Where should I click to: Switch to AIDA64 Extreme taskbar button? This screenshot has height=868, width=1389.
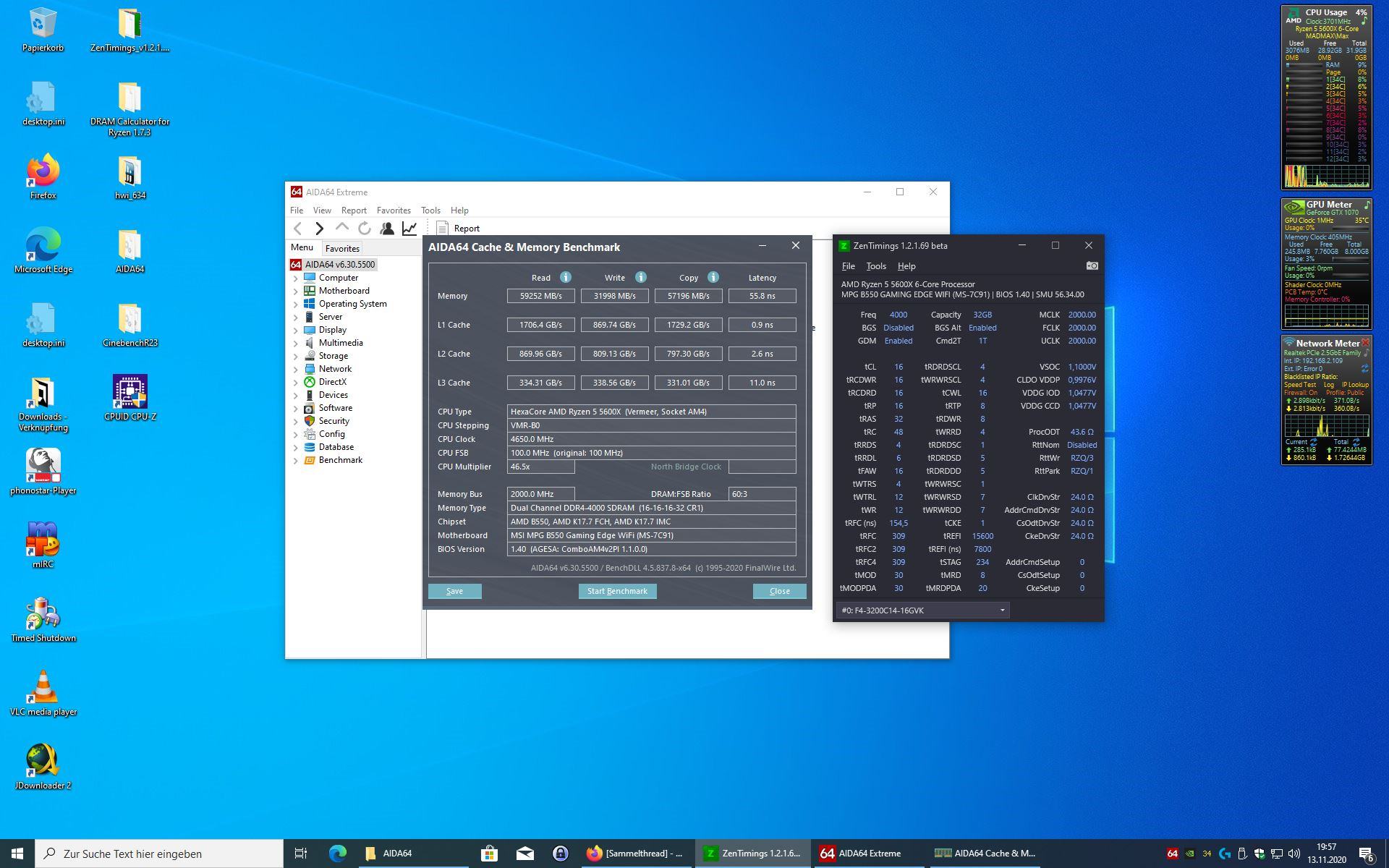click(869, 854)
